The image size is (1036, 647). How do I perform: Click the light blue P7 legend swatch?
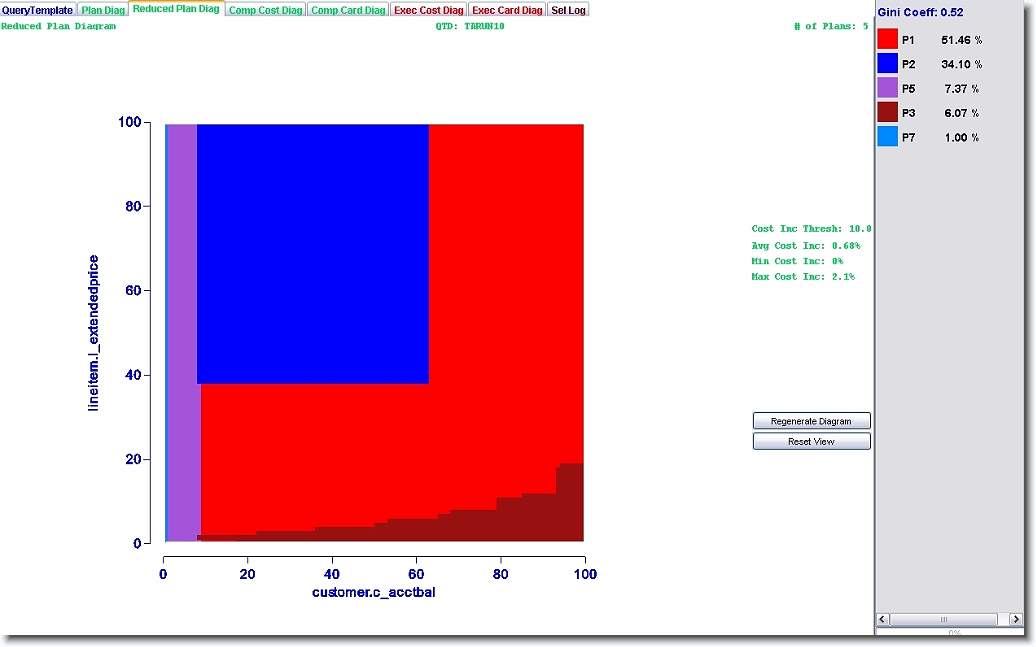click(887, 137)
